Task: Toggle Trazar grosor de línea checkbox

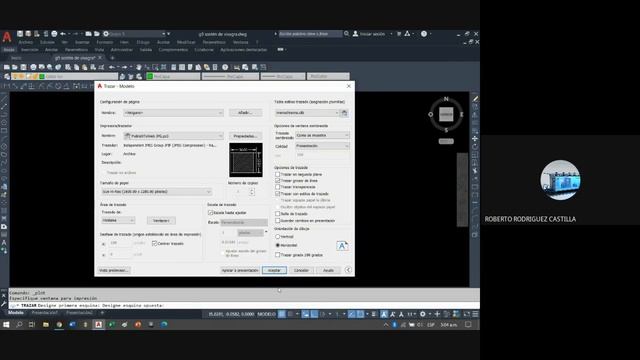Action: click(278, 180)
